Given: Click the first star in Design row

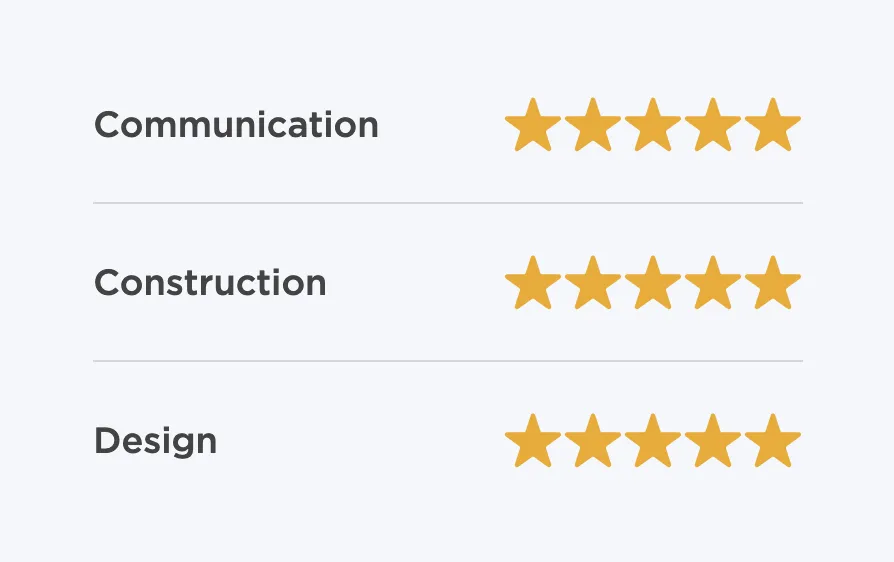Looking at the screenshot, I should tap(533, 441).
